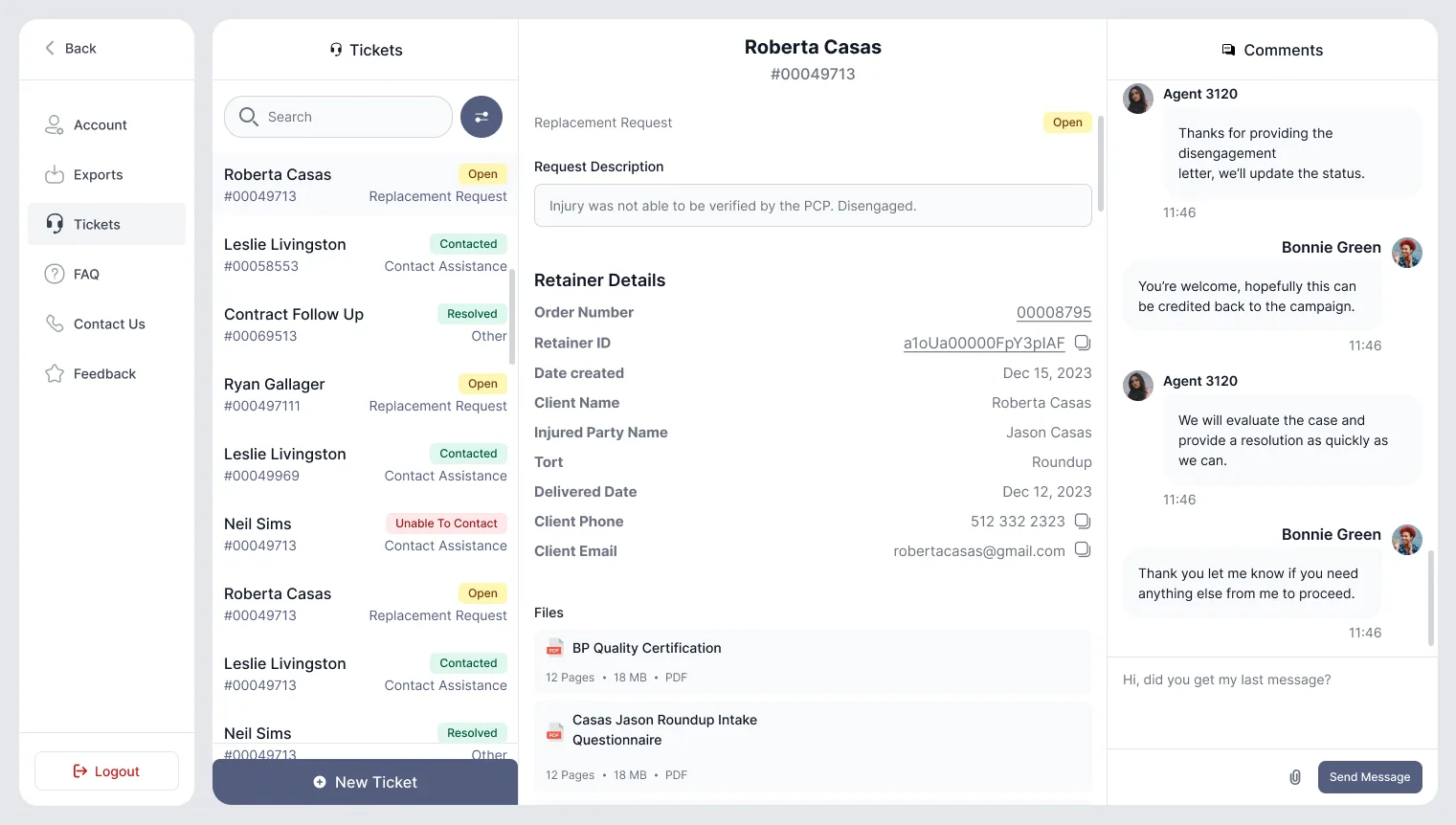Copy the Retainer ID

(1083, 343)
